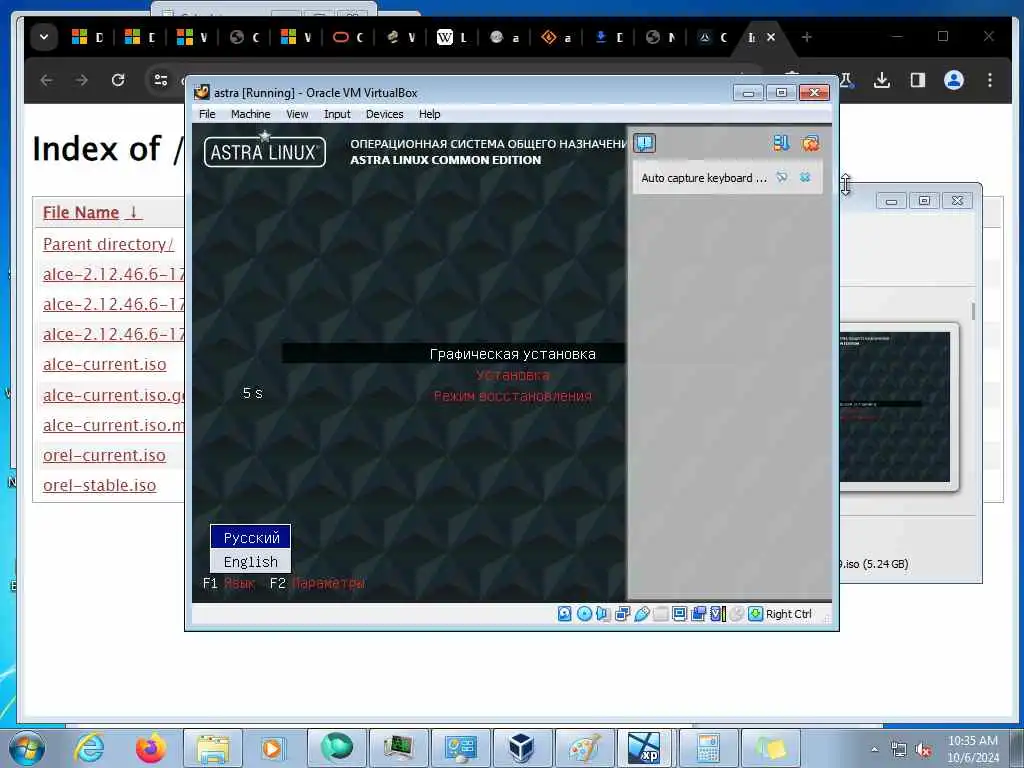
Task: Toggle notification center speech bubble icon
Action: tap(645, 143)
